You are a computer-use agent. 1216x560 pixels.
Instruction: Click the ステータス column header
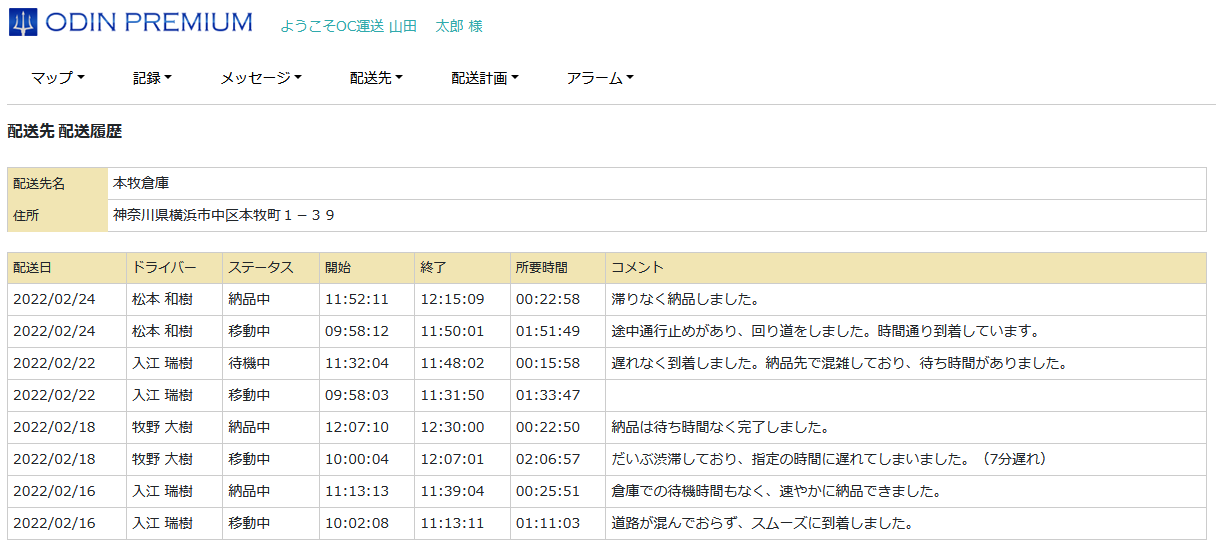pyautogui.click(x=260, y=268)
